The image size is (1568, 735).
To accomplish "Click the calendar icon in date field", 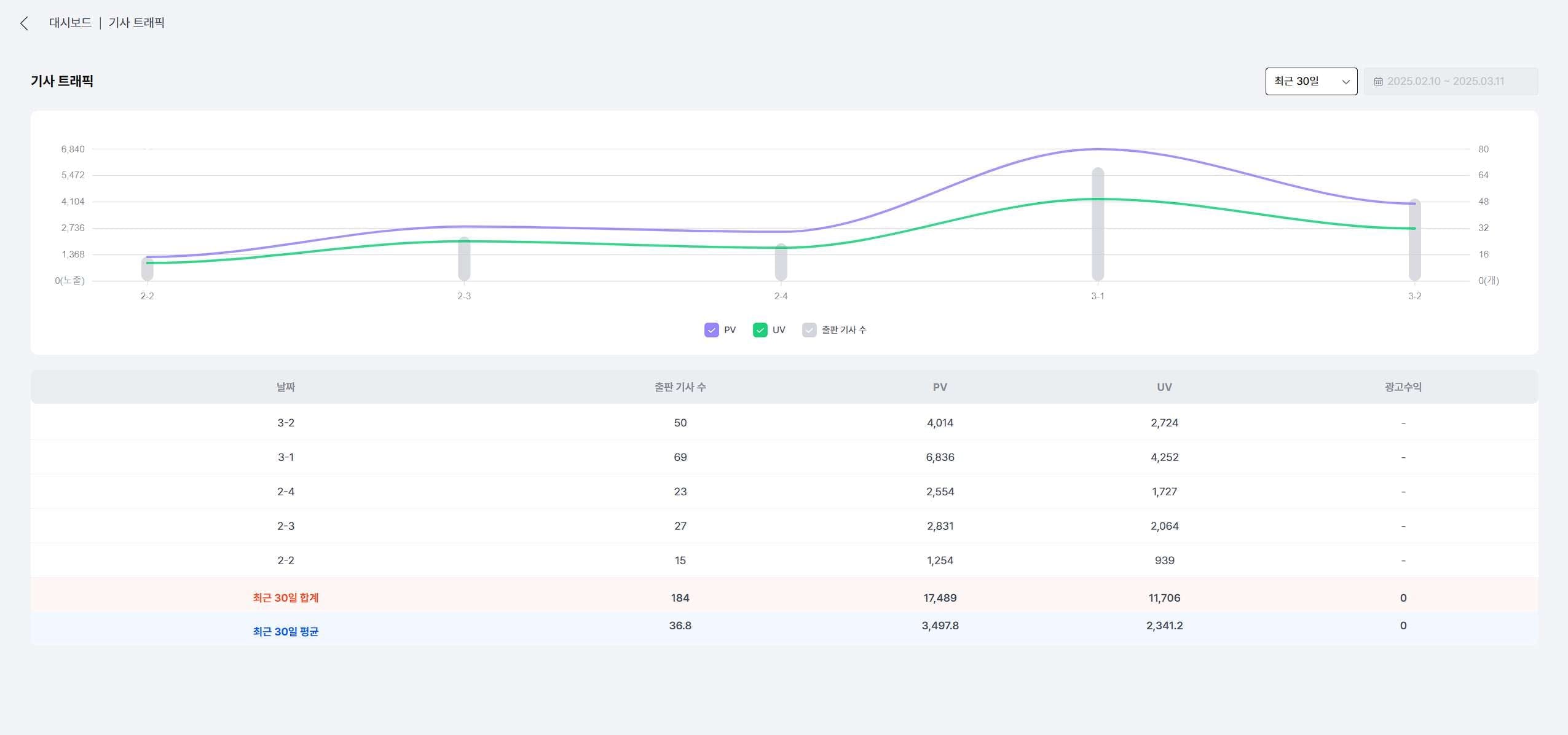I will (x=1378, y=82).
